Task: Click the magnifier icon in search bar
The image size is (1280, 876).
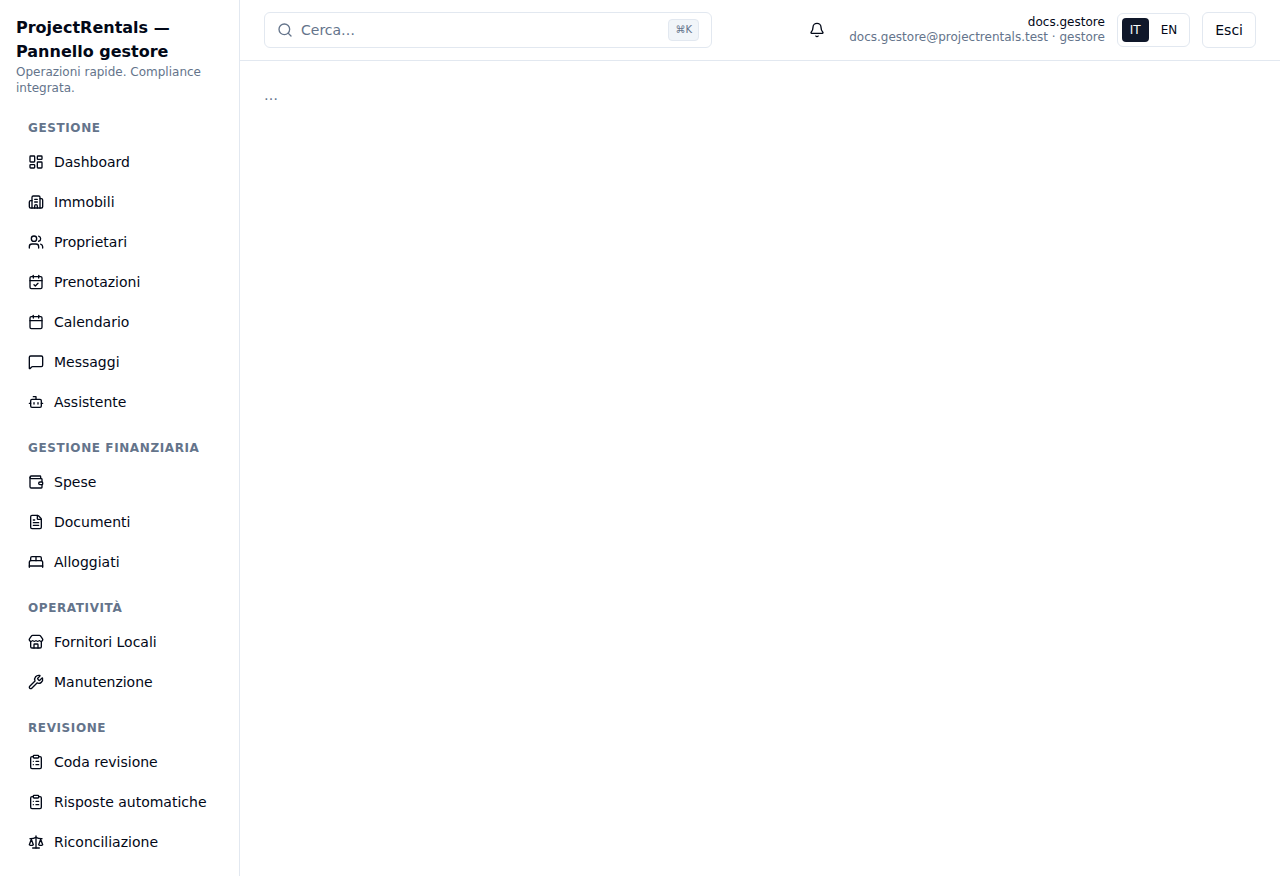Action: tap(285, 30)
